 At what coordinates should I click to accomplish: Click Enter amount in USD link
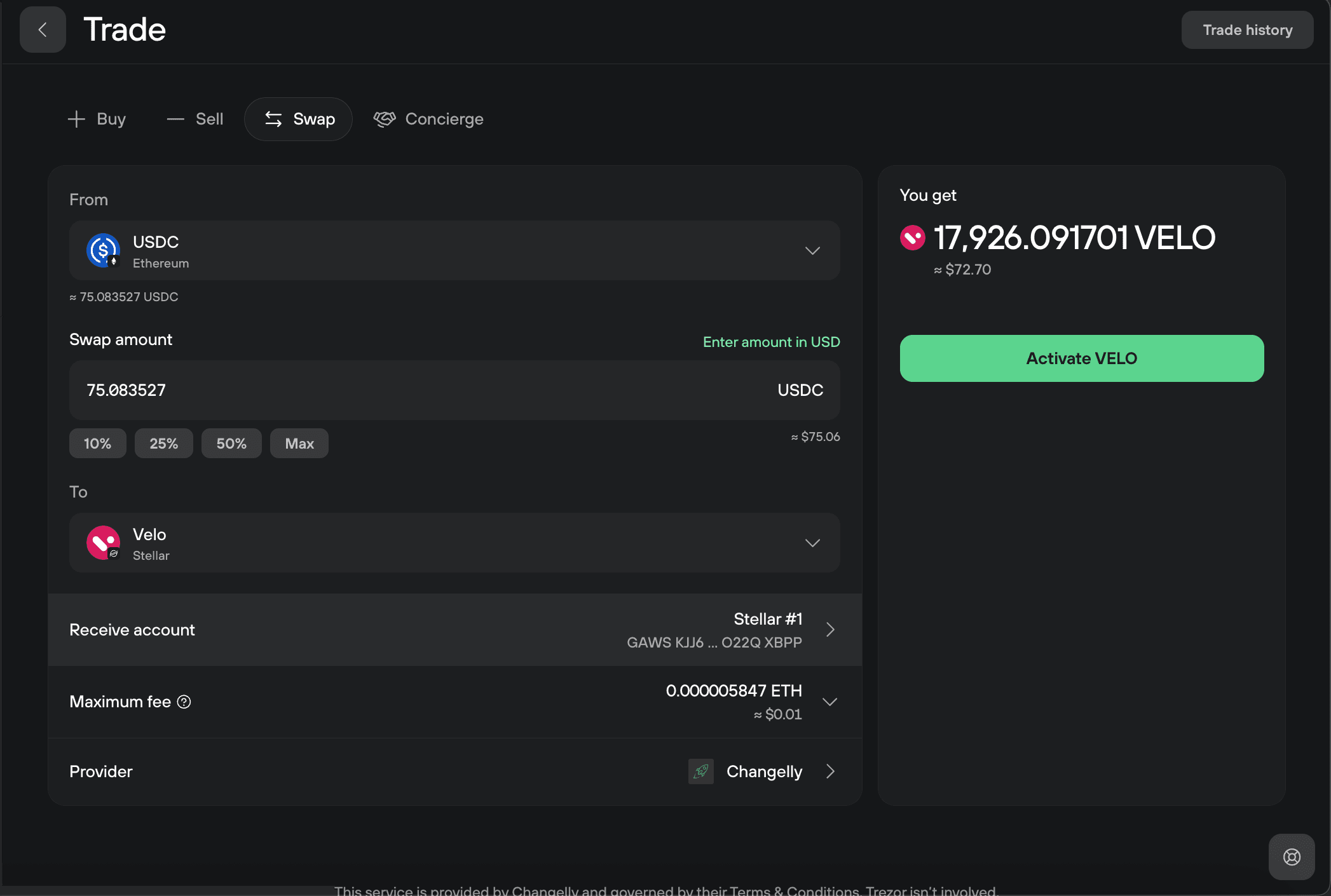(771, 342)
